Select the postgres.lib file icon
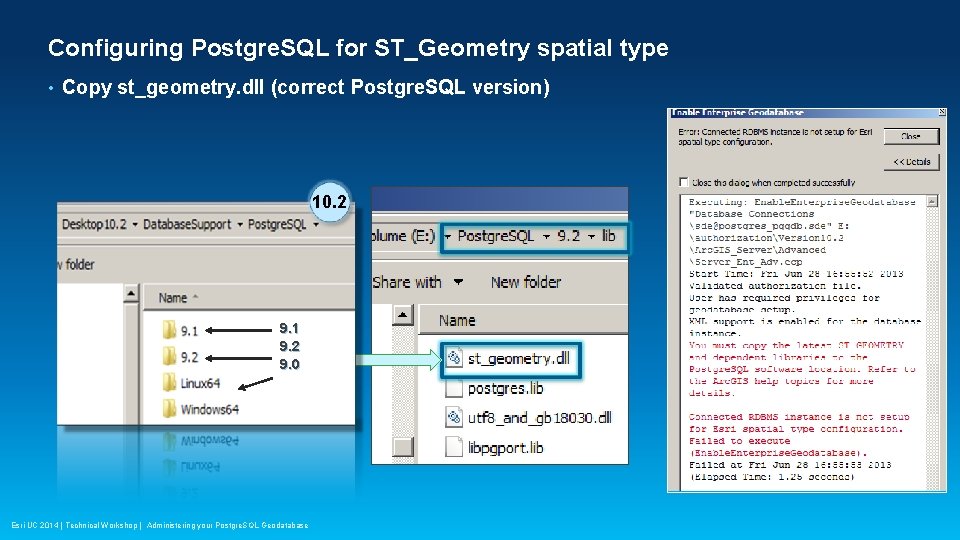Image resolution: width=960 pixels, height=540 pixels. [454, 388]
